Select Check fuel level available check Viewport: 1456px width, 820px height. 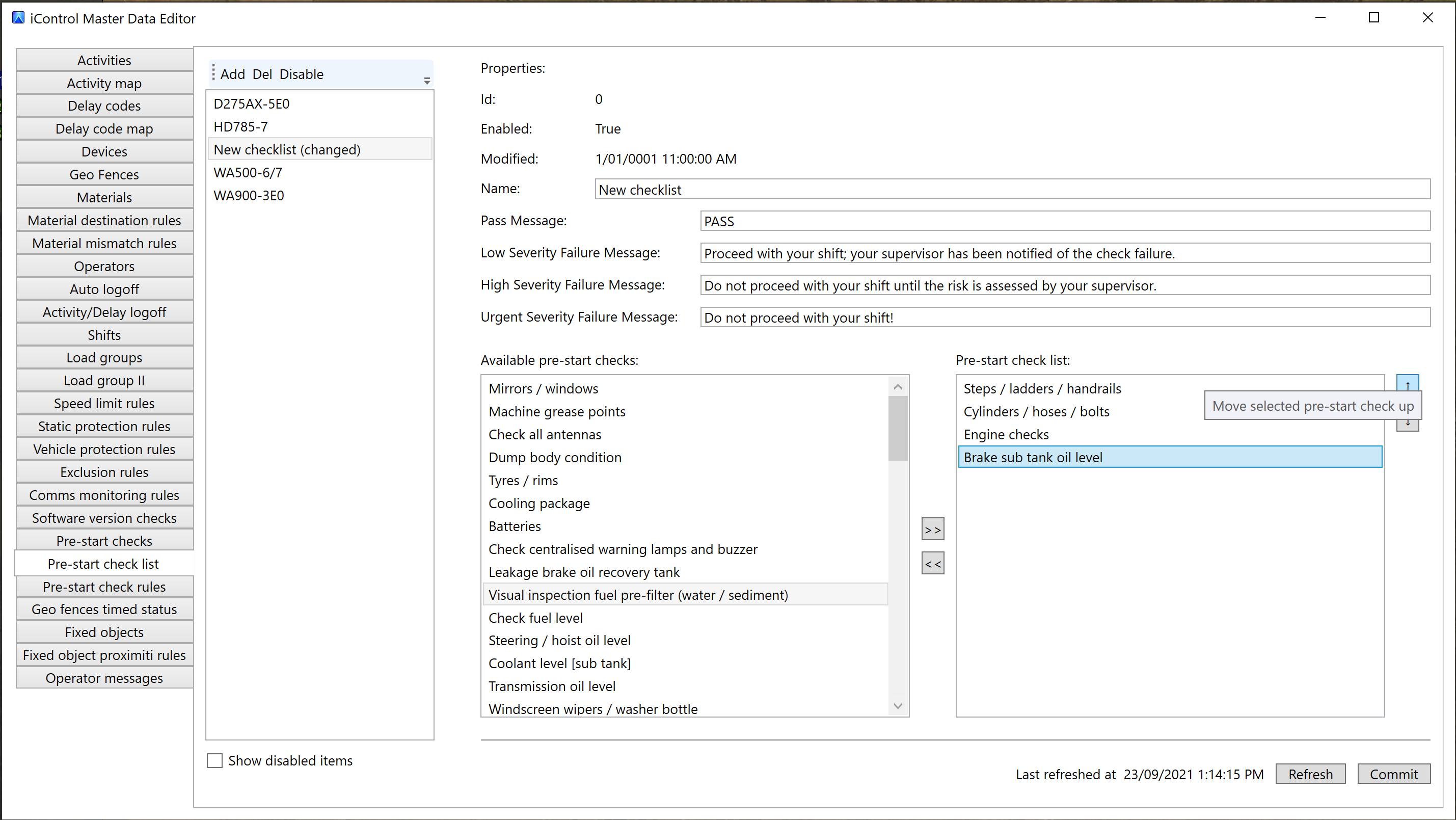(x=686, y=618)
